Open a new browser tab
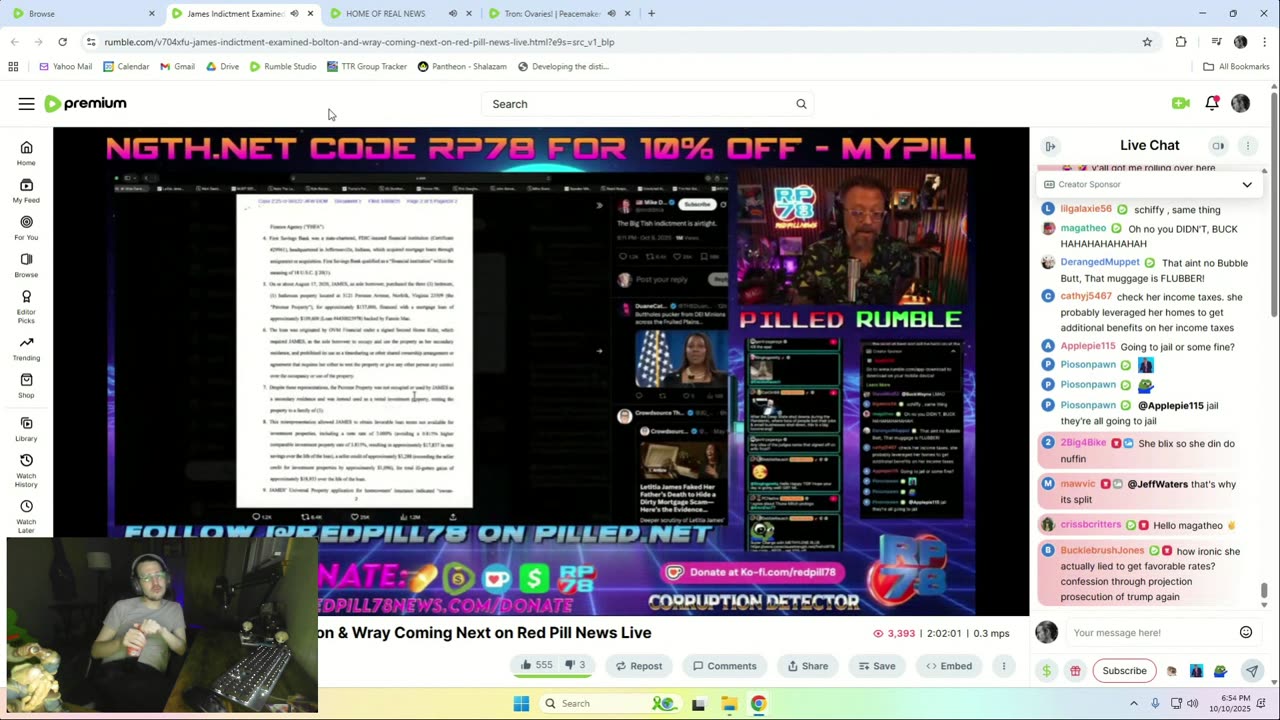 pyautogui.click(x=651, y=14)
